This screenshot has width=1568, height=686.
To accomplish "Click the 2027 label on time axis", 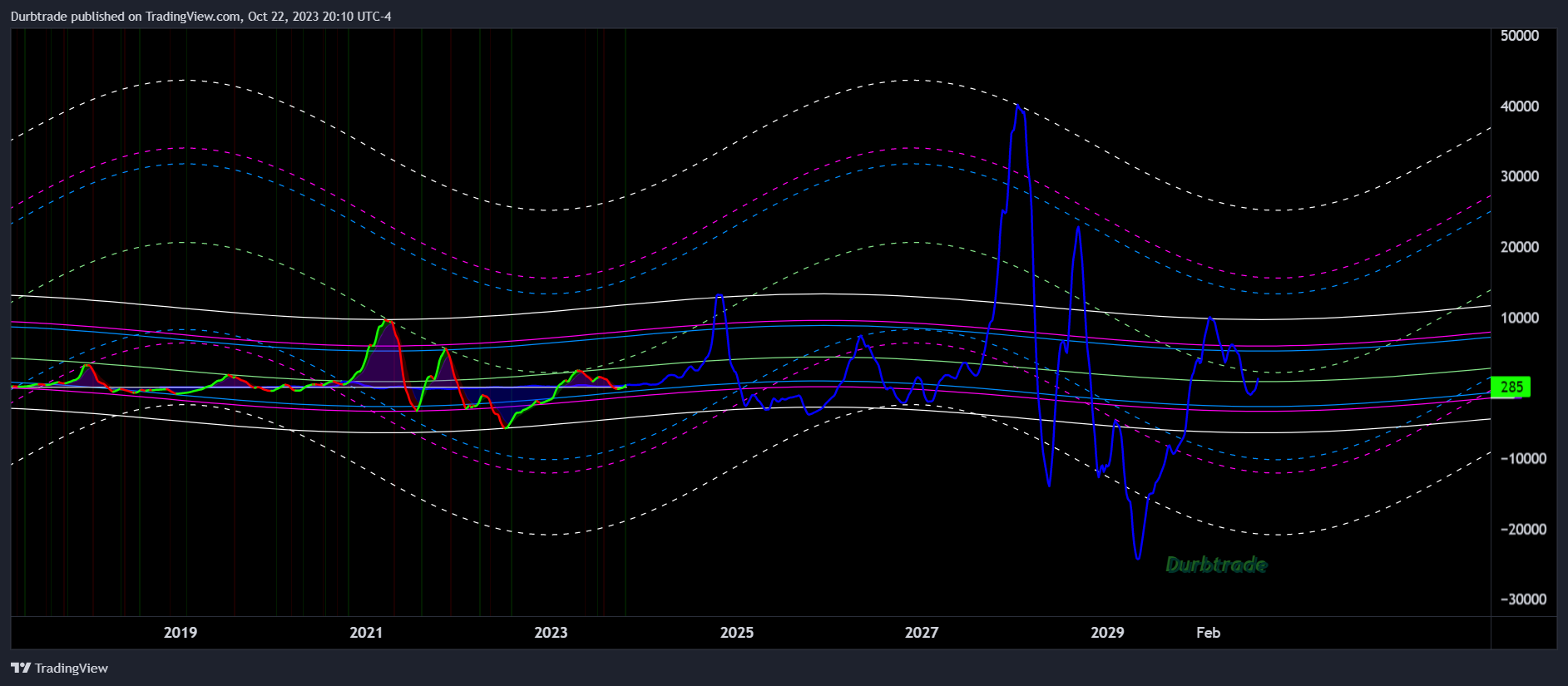I will click(x=922, y=633).
